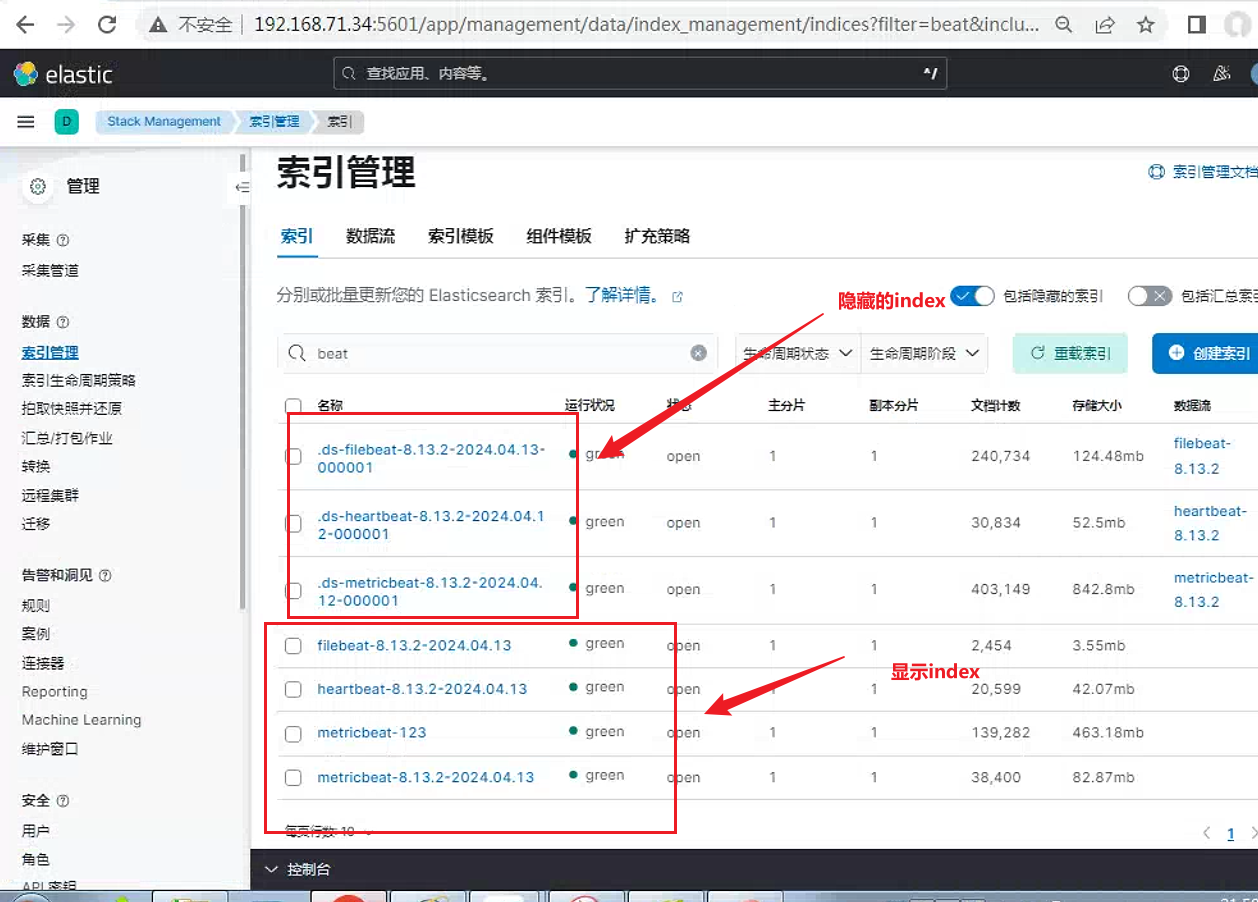
Task: Toggle 包括汇总索引 switch
Action: click(1149, 296)
